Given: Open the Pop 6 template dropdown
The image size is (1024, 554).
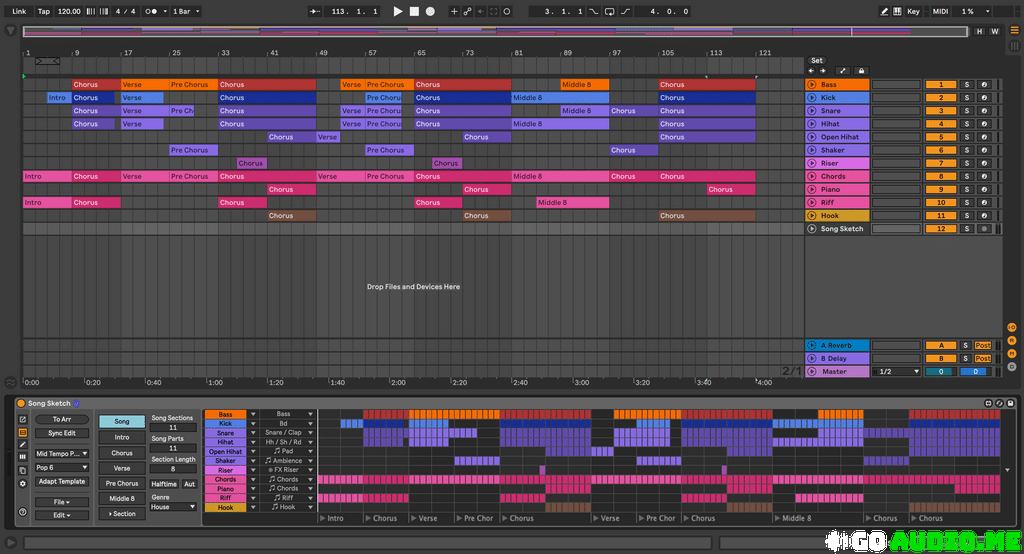Looking at the screenshot, I should (61, 467).
